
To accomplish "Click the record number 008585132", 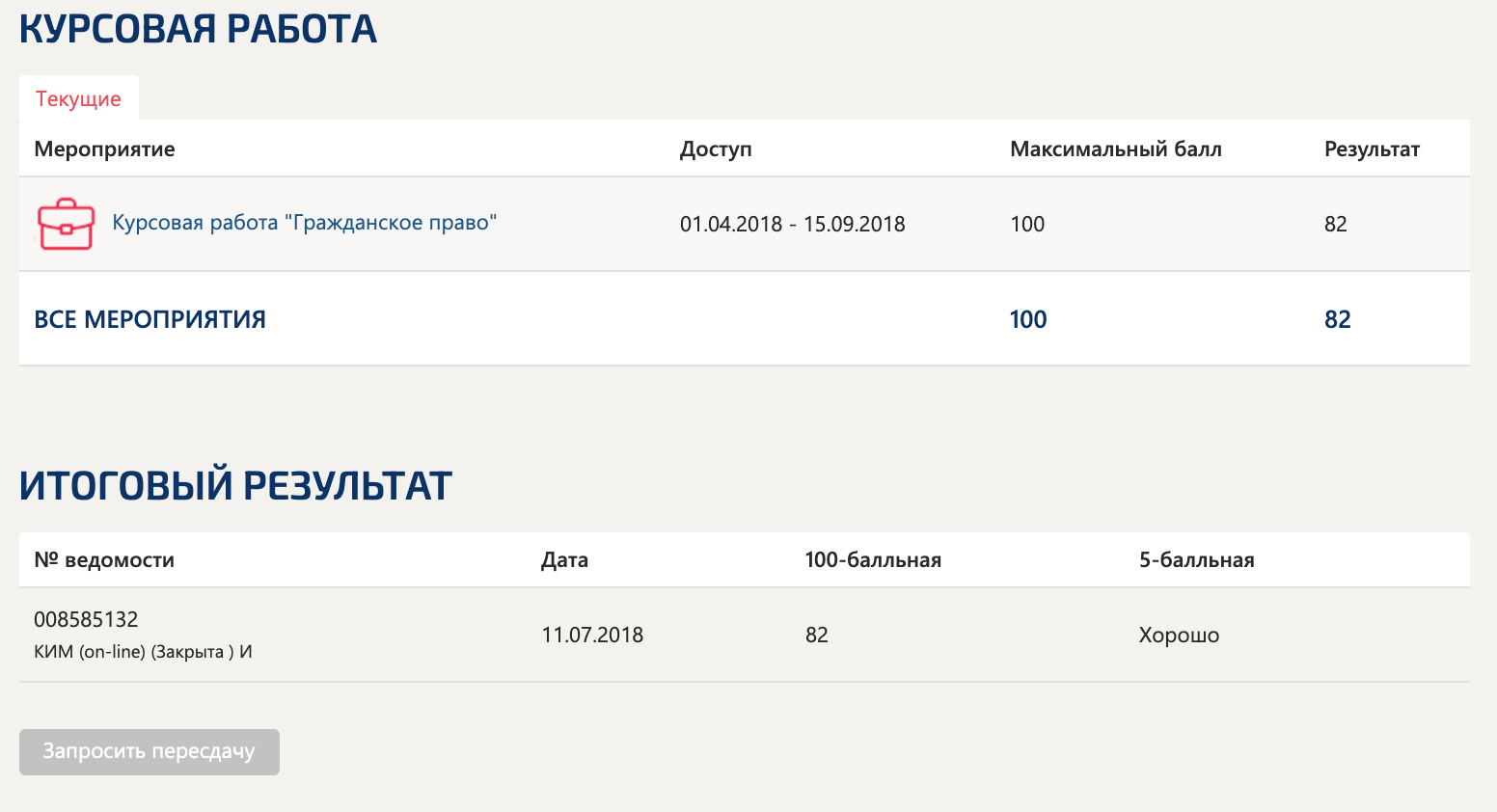I will coord(86,619).
